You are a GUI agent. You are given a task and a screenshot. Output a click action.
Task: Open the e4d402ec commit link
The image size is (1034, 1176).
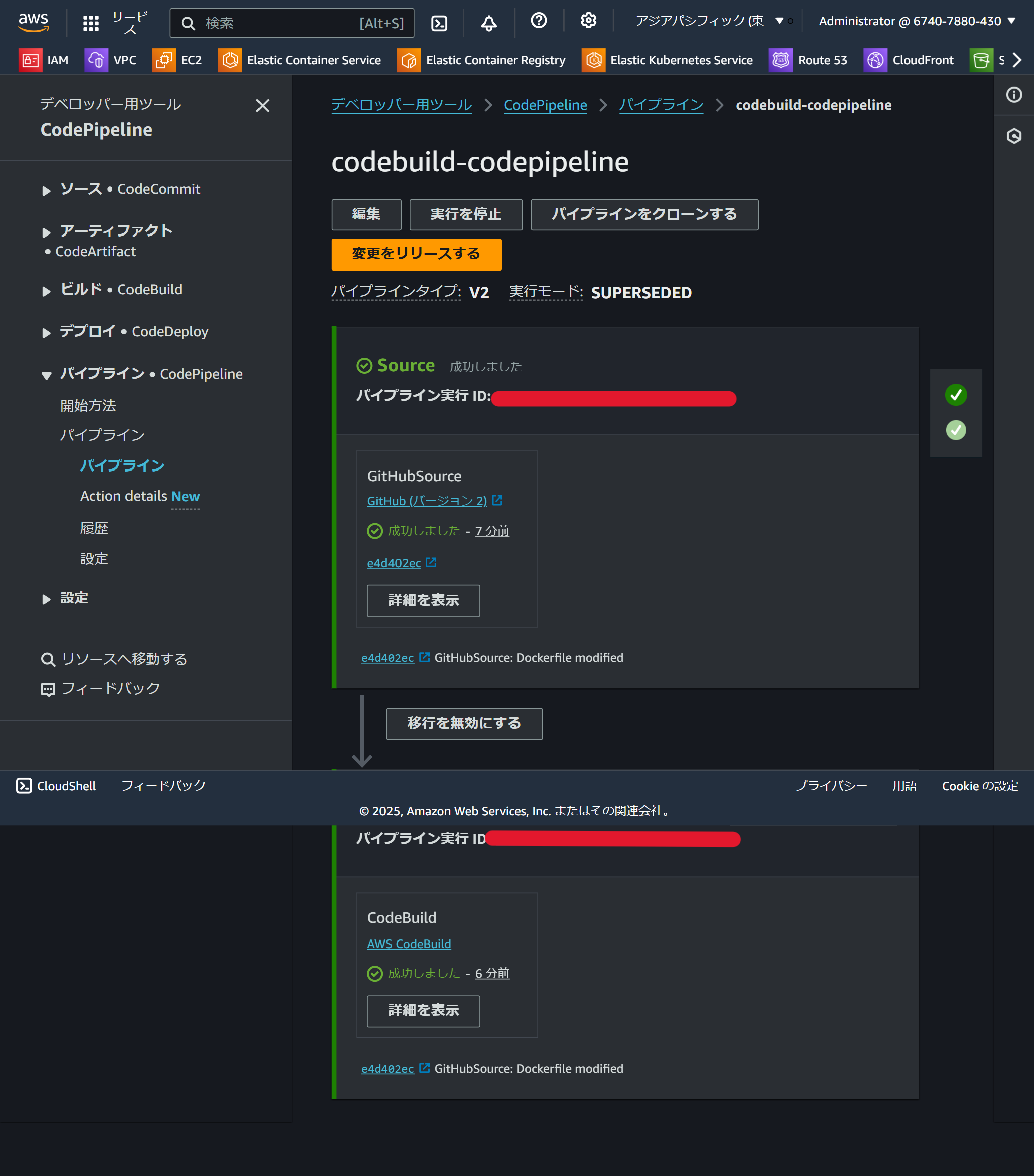click(395, 563)
